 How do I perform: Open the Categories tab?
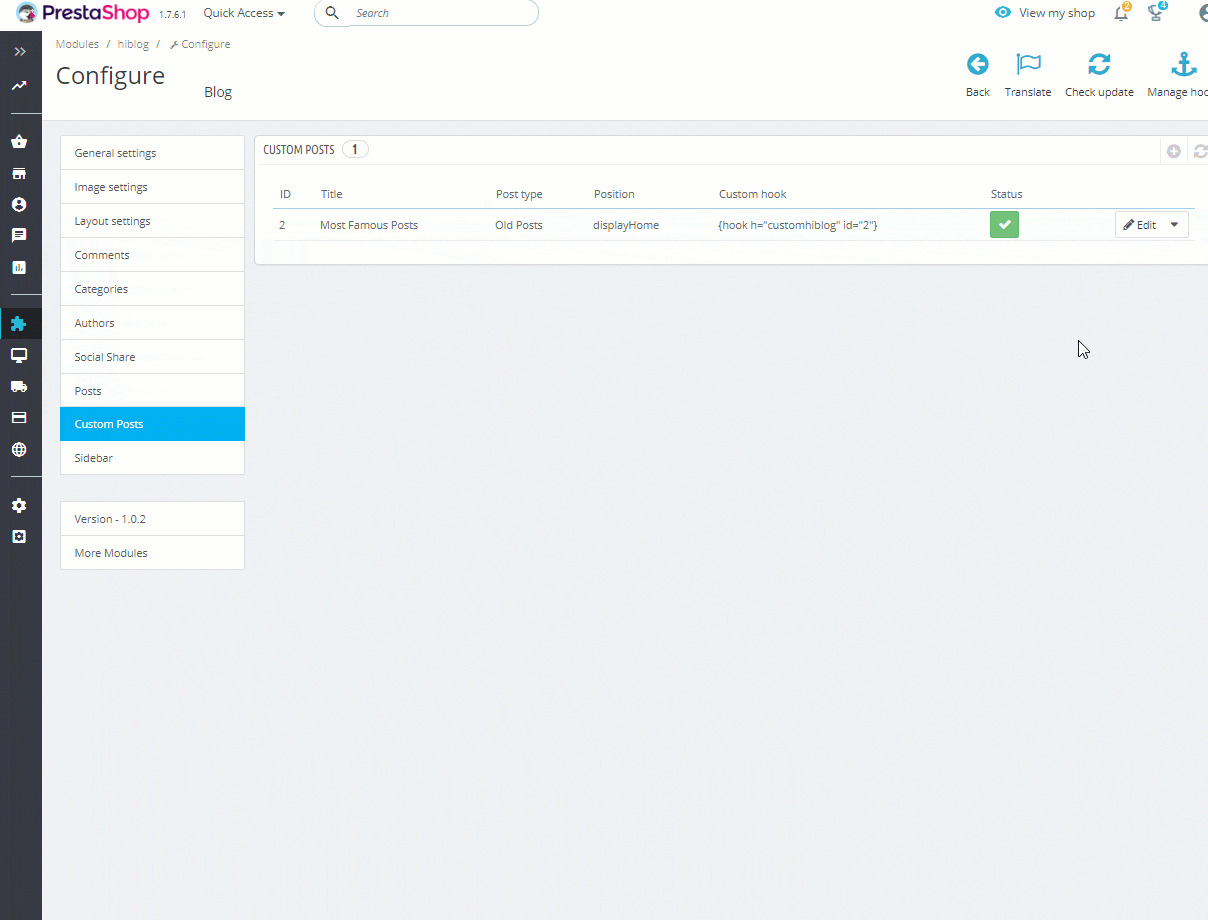pos(152,289)
